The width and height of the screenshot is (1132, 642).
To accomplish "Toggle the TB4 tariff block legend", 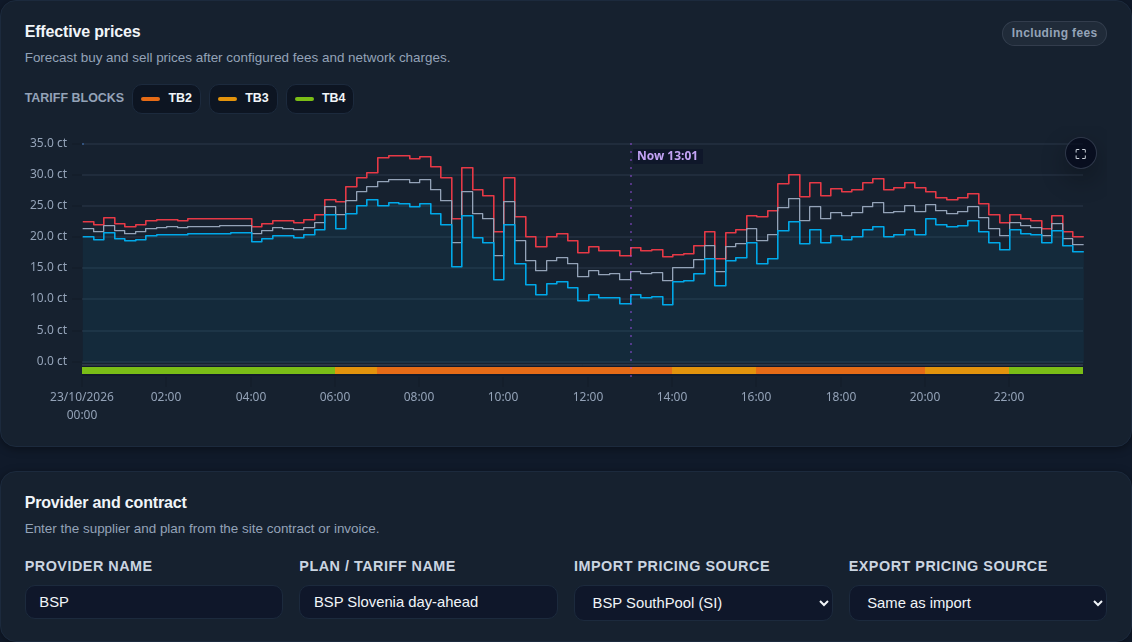I will point(320,98).
